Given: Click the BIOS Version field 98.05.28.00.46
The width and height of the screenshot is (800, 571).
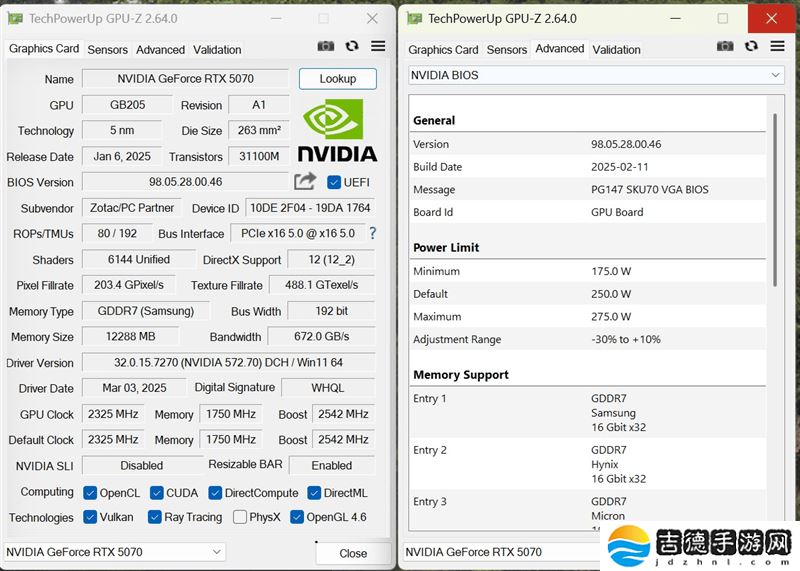Looking at the screenshot, I should point(185,182).
